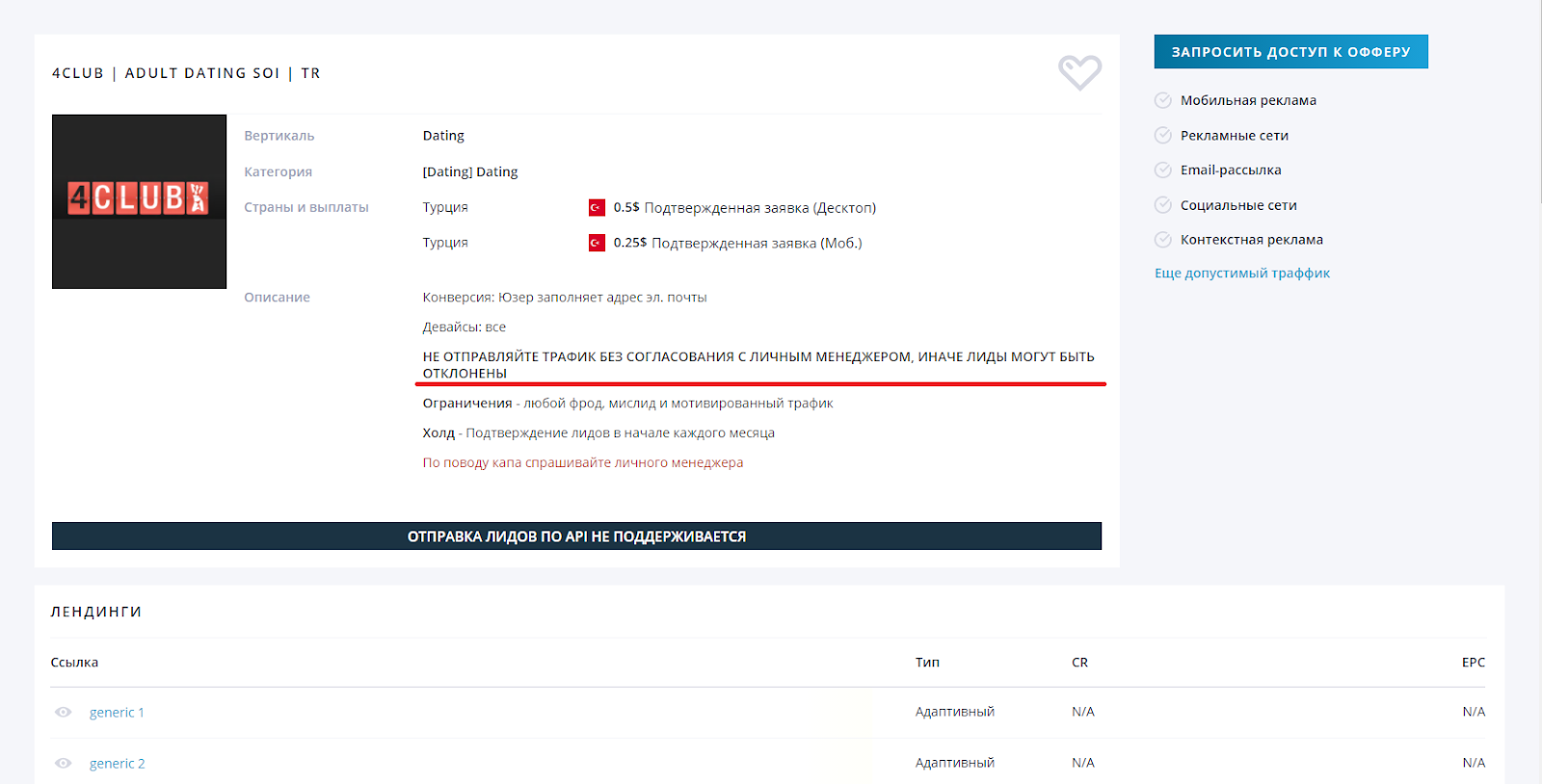Click Адаптивный type in generic 1 row
Viewport: 1542px width, 784px height.
tap(955, 712)
